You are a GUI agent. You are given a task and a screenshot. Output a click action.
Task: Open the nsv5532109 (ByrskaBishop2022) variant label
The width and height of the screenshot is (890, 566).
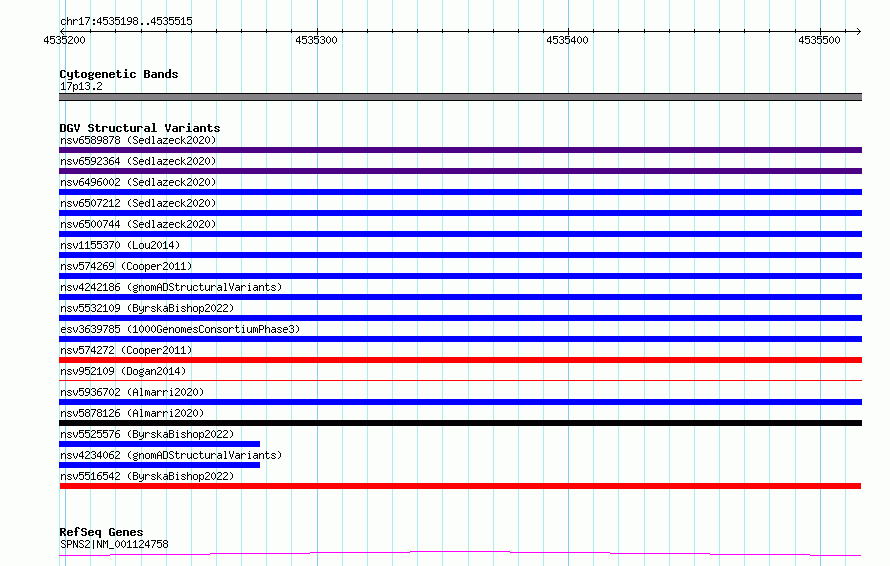tap(147, 308)
